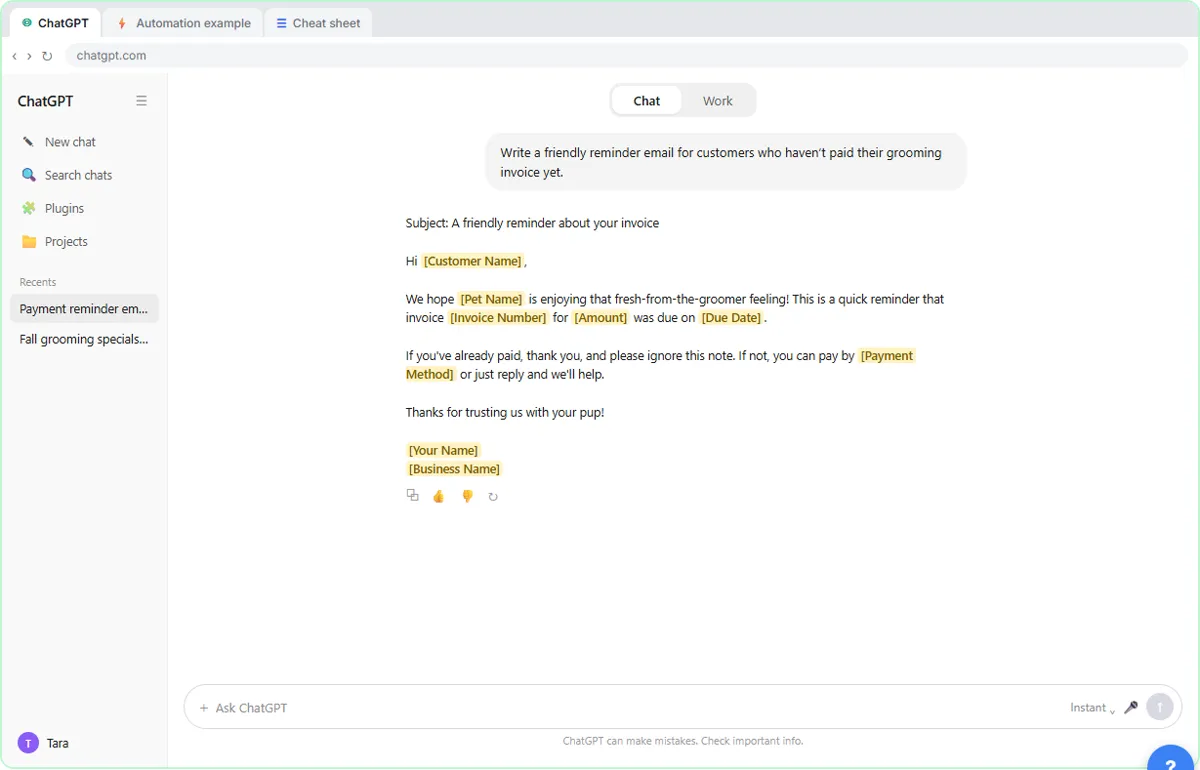Open Fall grooming specials chat
The height and width of the screenshot is (770, 1200).
[x=84, y=339]
